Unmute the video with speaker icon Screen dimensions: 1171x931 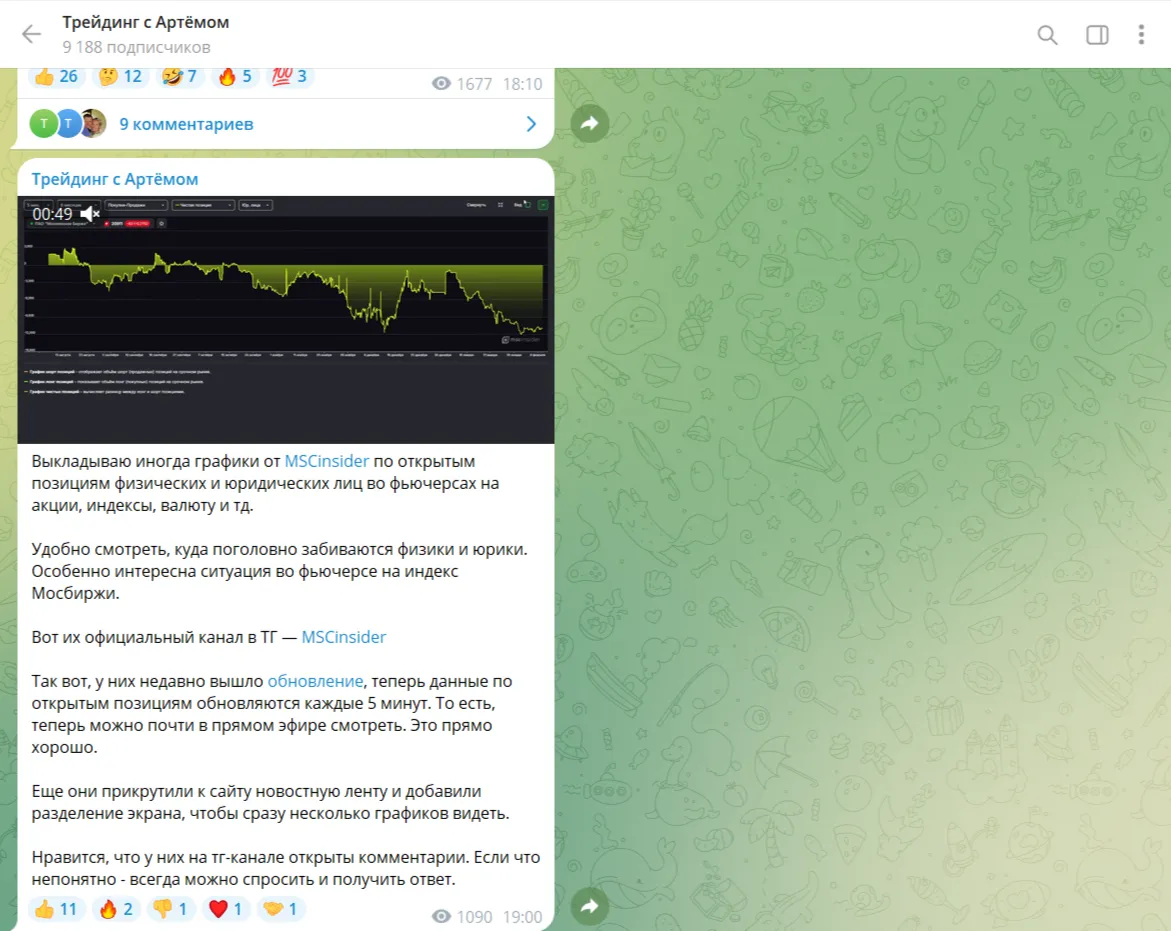pyautogui.click(x=90, y=214)
